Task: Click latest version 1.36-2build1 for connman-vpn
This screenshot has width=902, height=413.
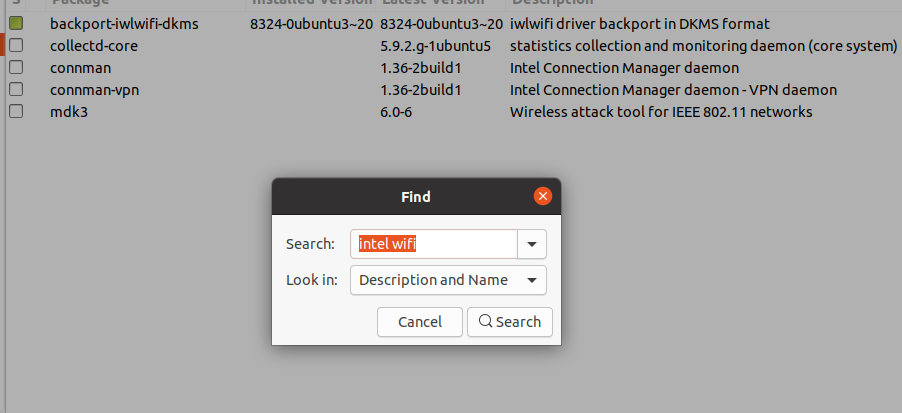Action: (x=421, y=90)
